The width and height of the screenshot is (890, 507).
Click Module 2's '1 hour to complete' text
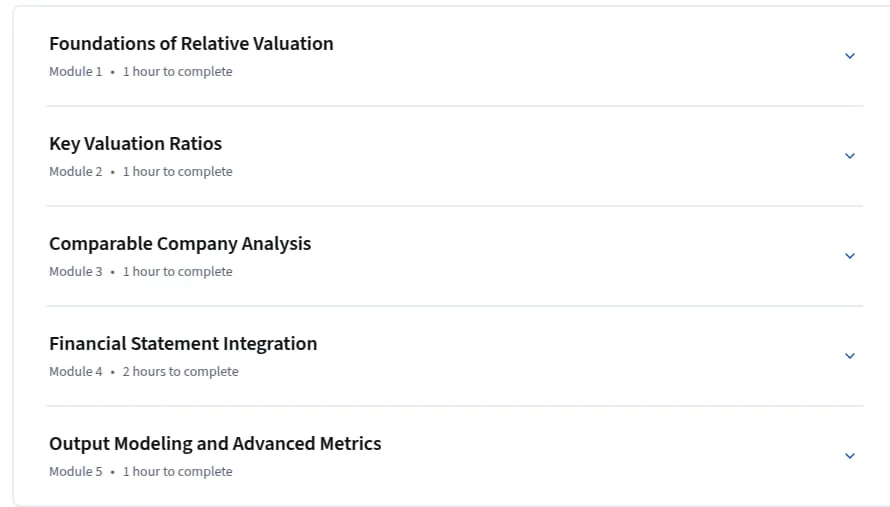(178, 171)
